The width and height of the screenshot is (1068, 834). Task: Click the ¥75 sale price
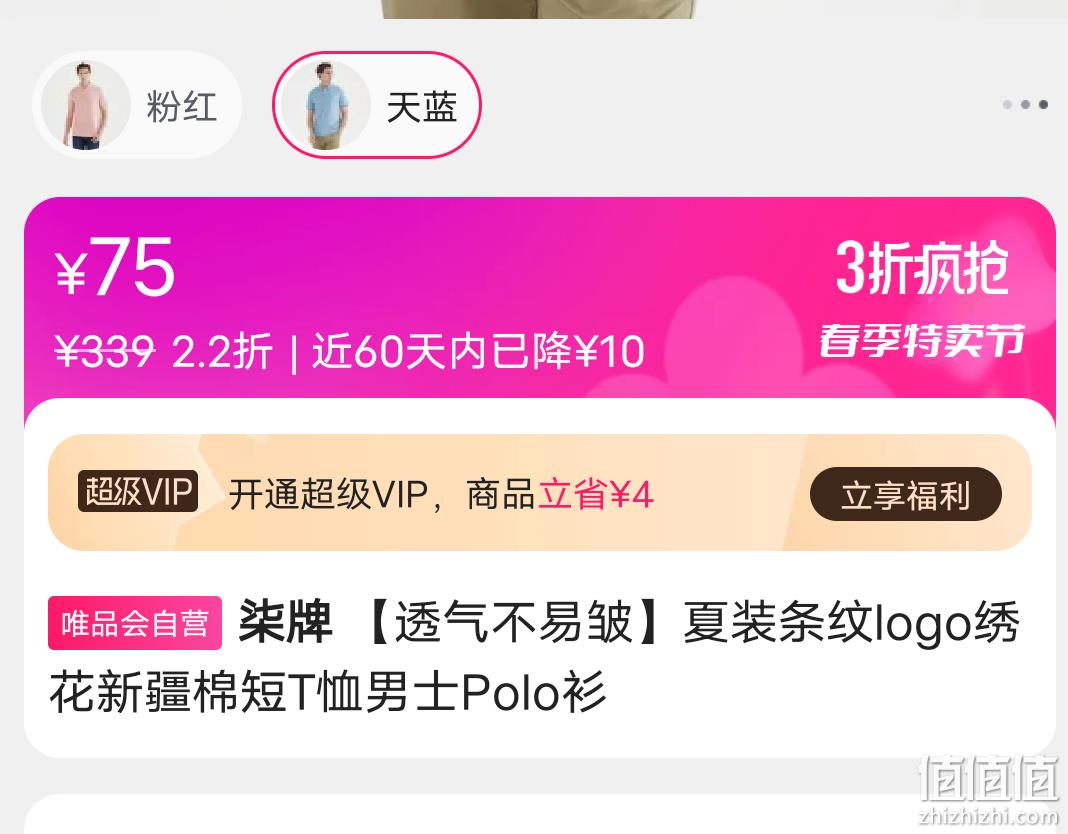tap(115, 268)
